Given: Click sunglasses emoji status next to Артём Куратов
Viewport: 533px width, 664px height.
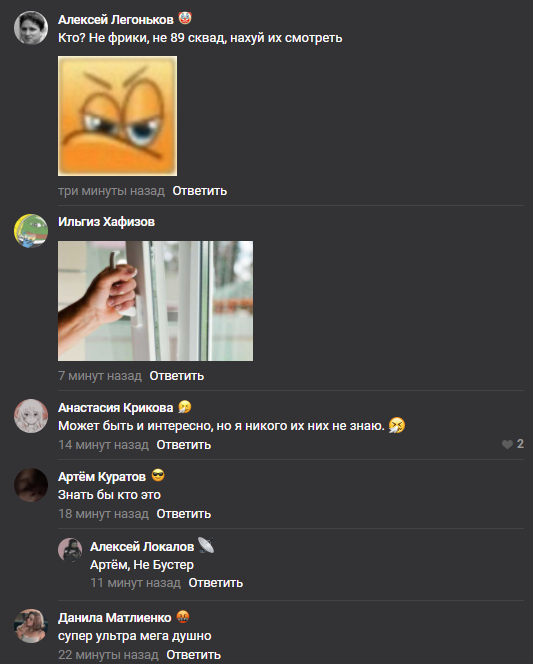Looking at the screenshot, I should click(158, 476).
